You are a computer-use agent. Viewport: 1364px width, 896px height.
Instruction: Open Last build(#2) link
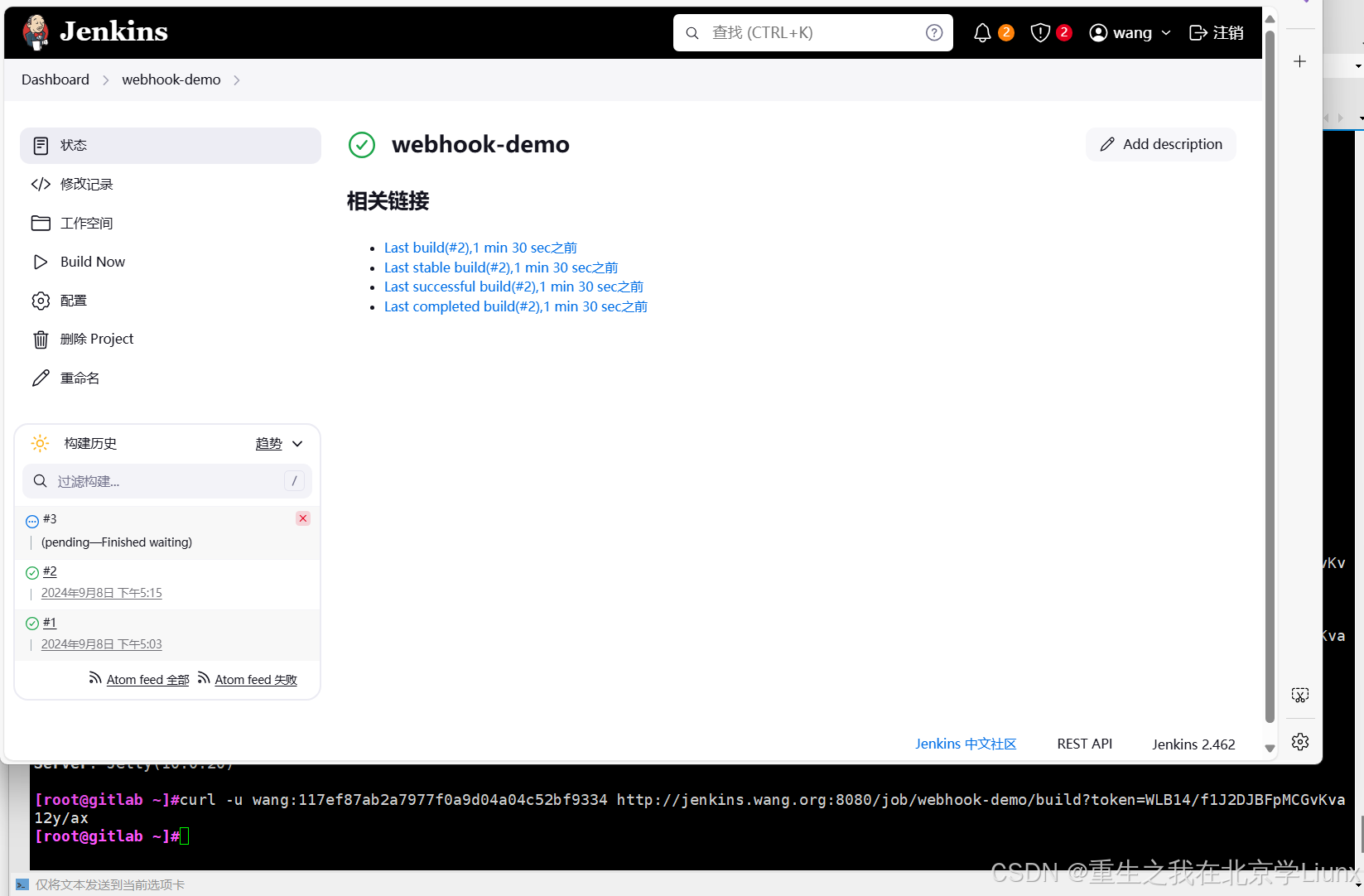pyautogui.click(x=480, y=248)
